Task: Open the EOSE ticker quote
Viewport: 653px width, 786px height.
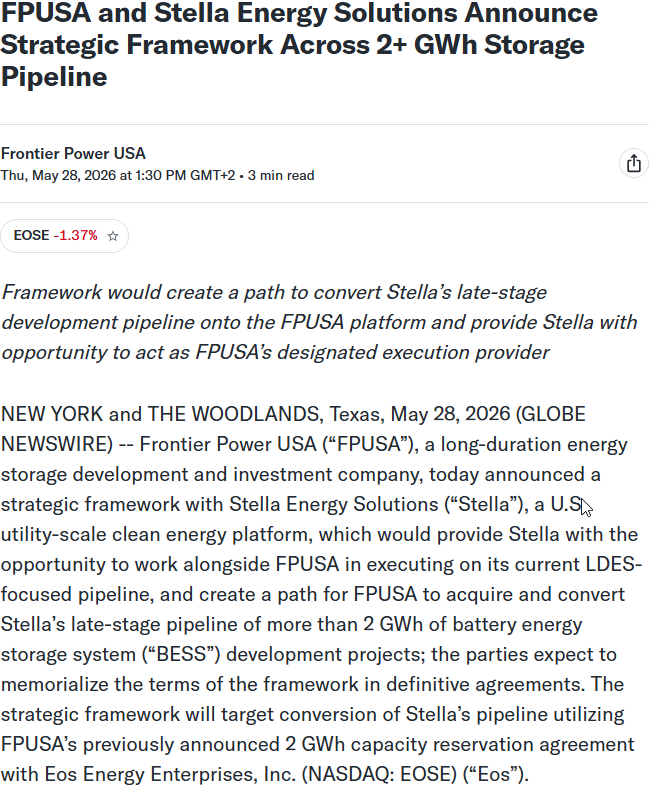Action: click(x=31, y=235)
